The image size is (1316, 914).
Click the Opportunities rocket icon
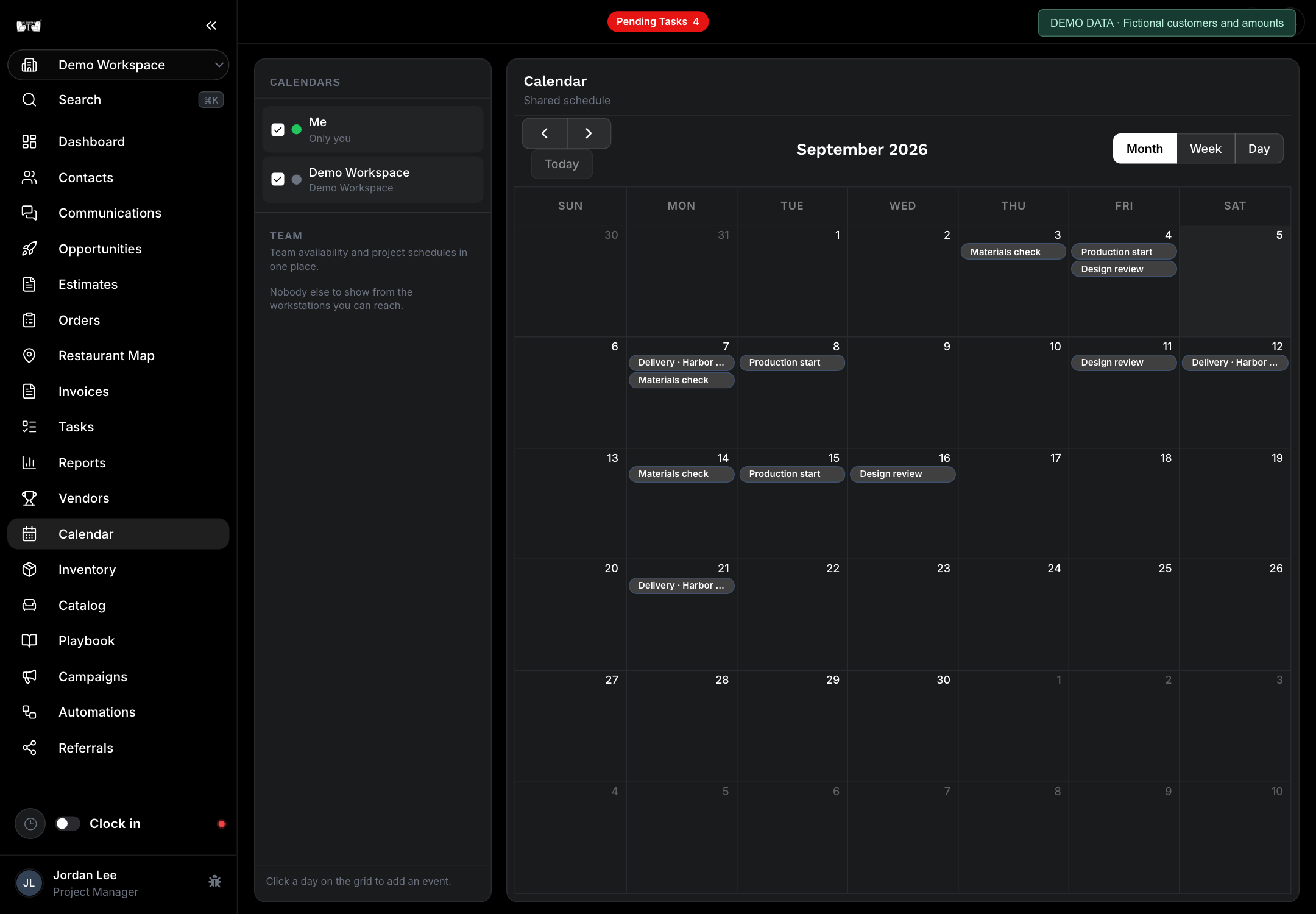[29, 249]
